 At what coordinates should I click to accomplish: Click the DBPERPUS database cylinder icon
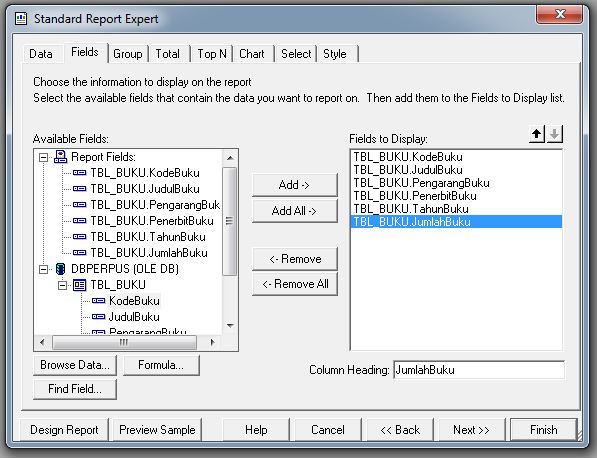tap(61, 269)
